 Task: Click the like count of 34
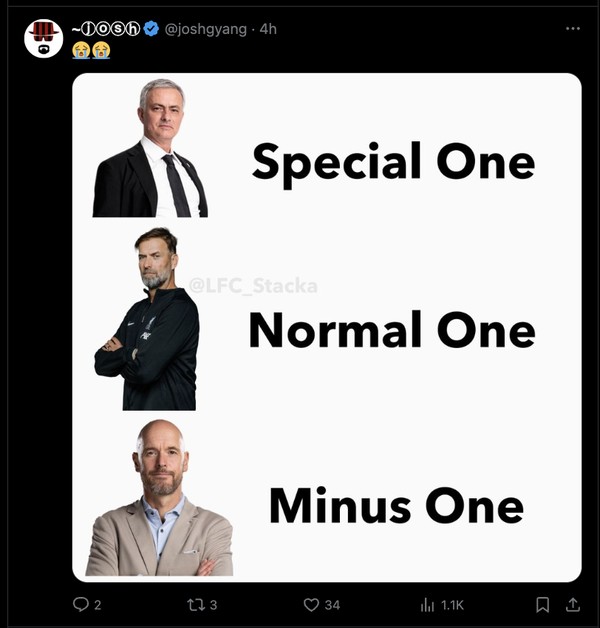pos(332,605)
